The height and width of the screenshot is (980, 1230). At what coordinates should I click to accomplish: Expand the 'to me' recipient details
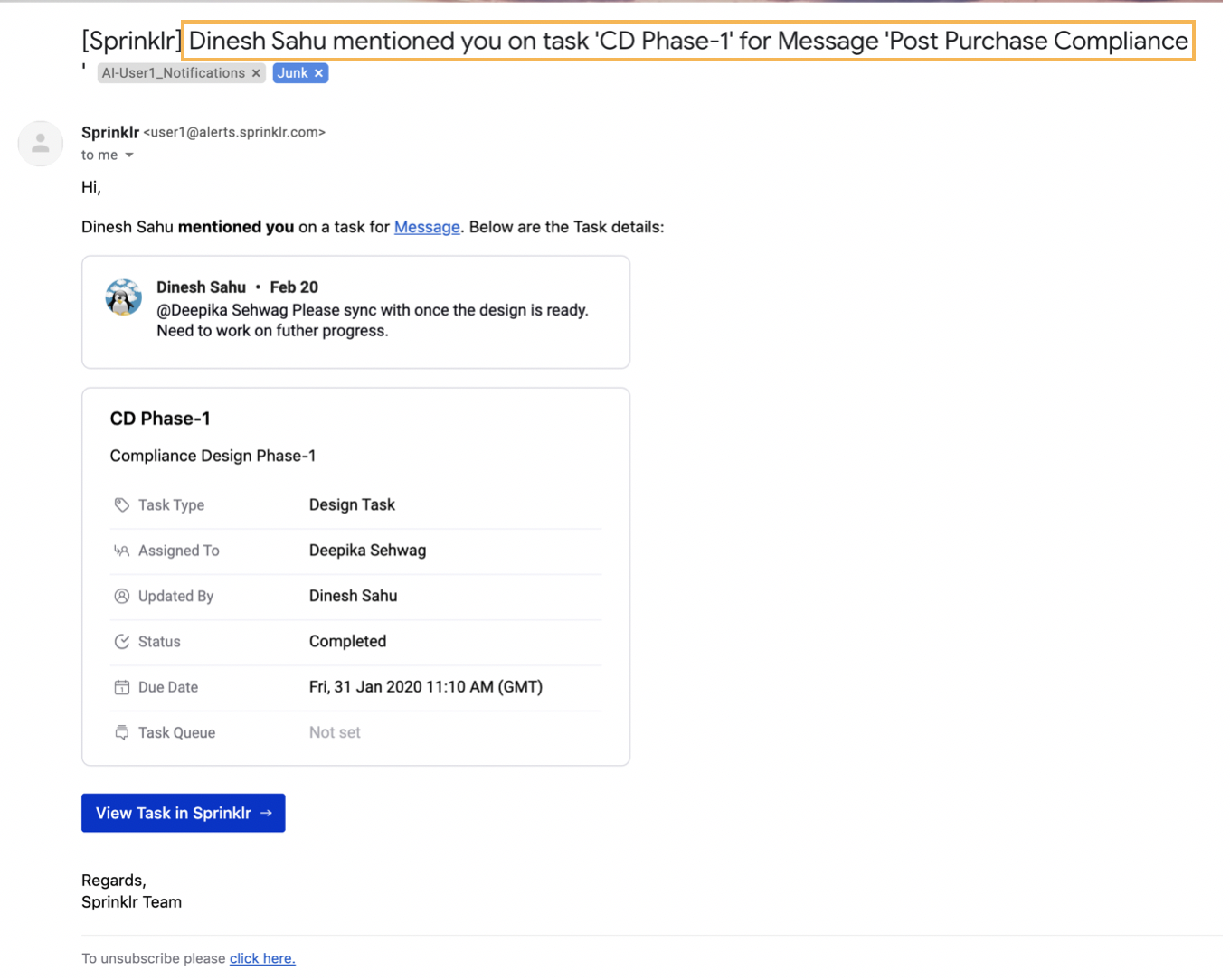[x=129, y=155]
